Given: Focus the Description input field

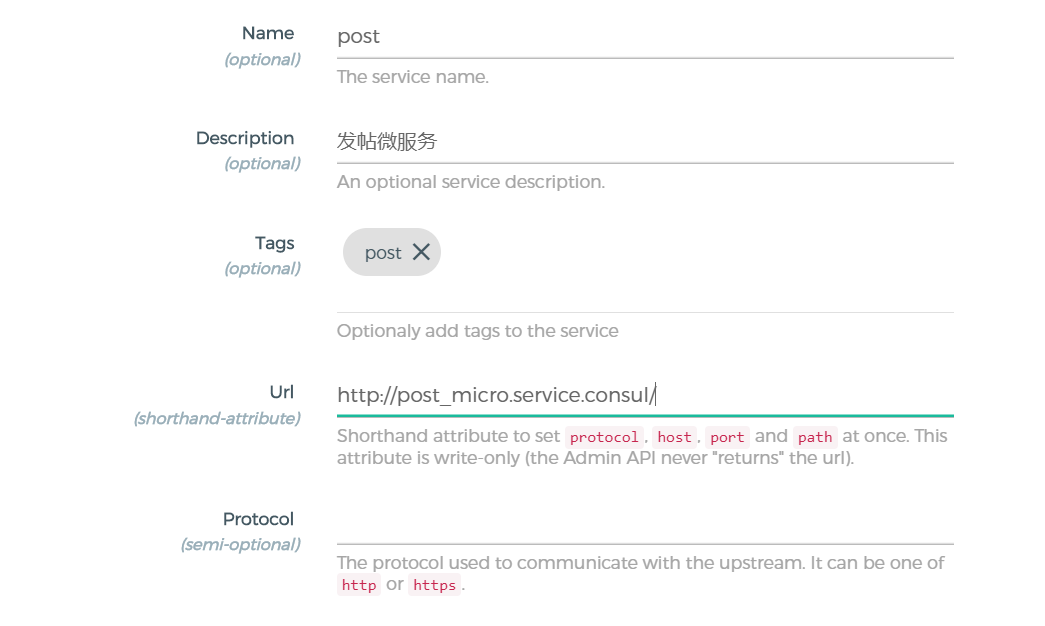Looking at the screenshot, I should click(645, 142).
